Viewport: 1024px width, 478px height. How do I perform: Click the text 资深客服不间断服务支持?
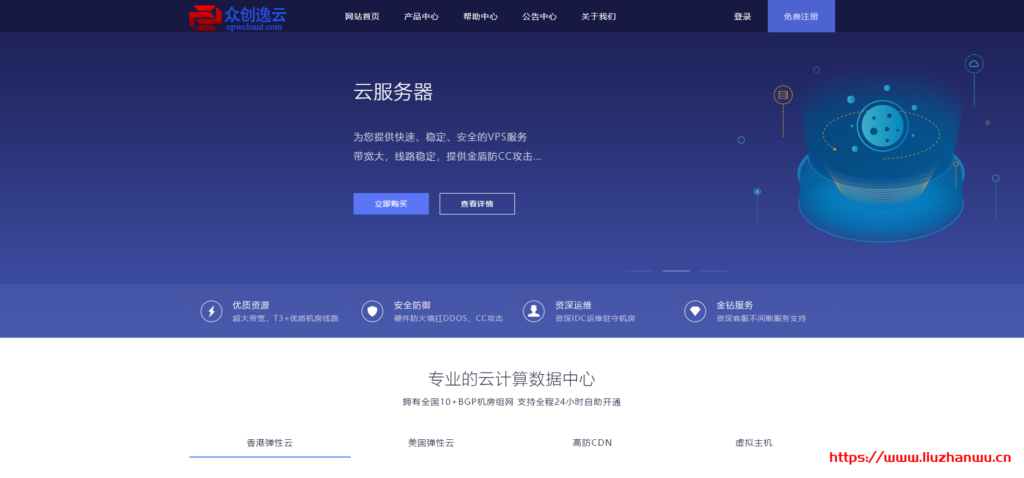coord(761,319)
